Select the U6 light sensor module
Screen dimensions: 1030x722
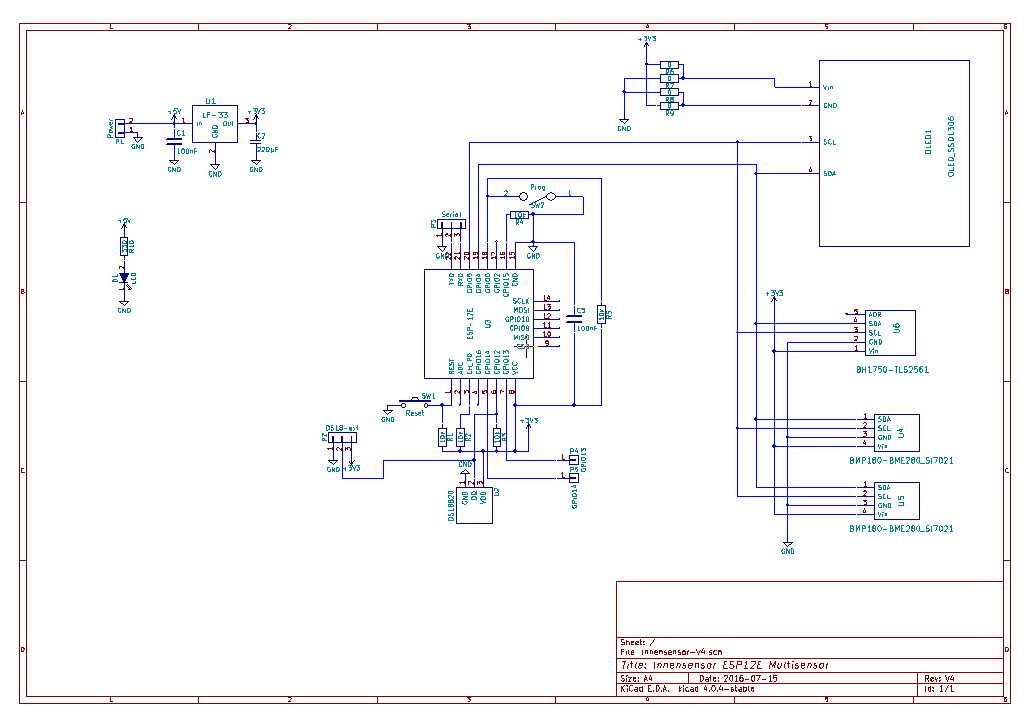tap(890, 333)
